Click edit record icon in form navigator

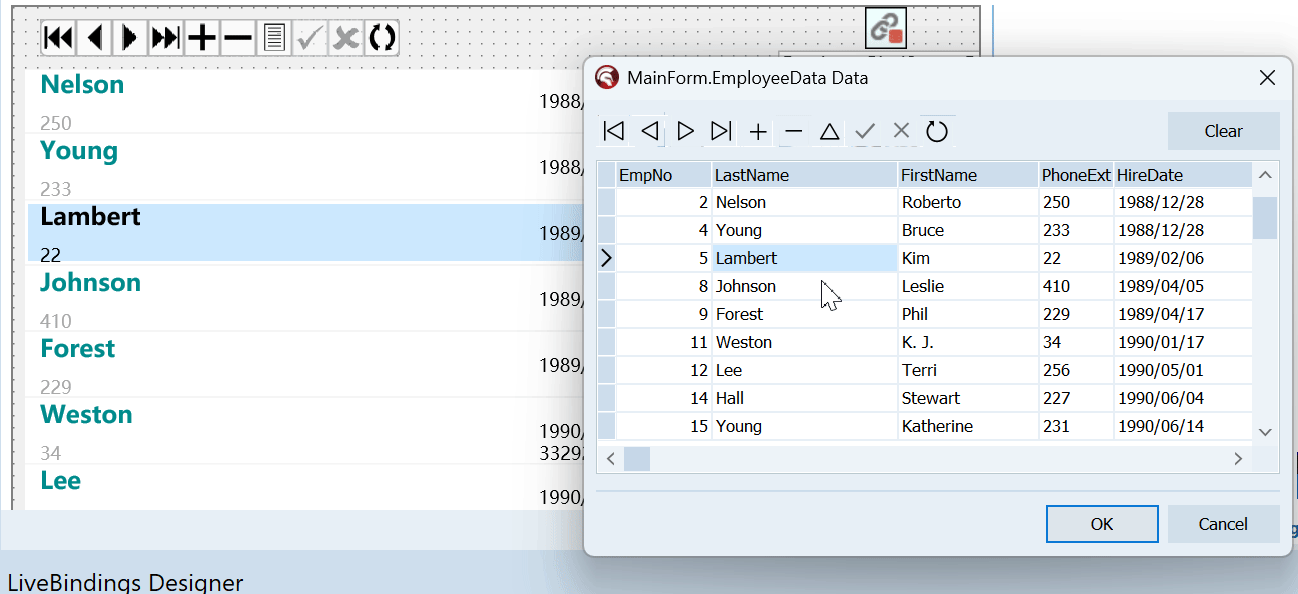(274, 38)
